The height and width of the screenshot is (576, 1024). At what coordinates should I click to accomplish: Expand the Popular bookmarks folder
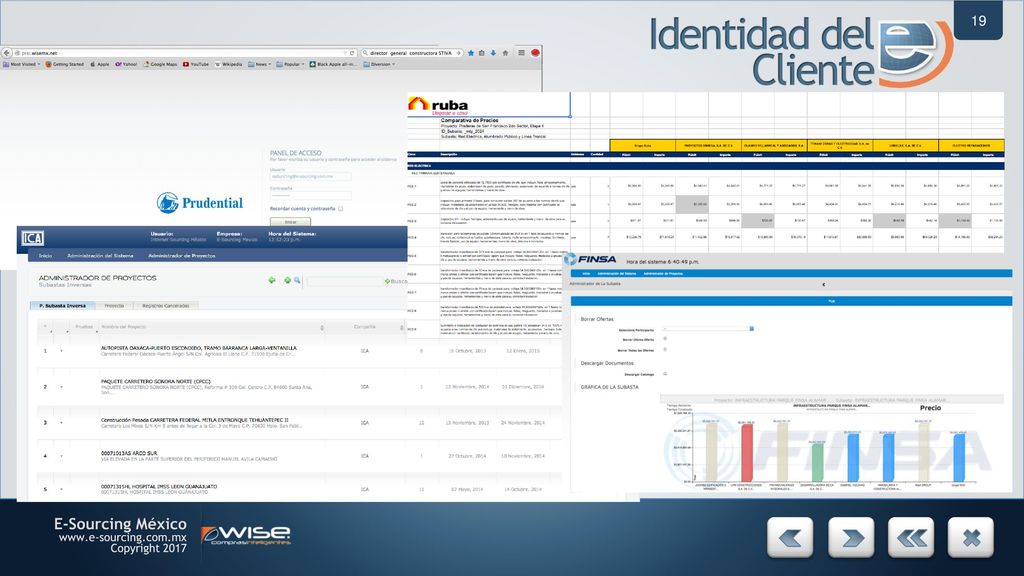click(x=290, y=64)
